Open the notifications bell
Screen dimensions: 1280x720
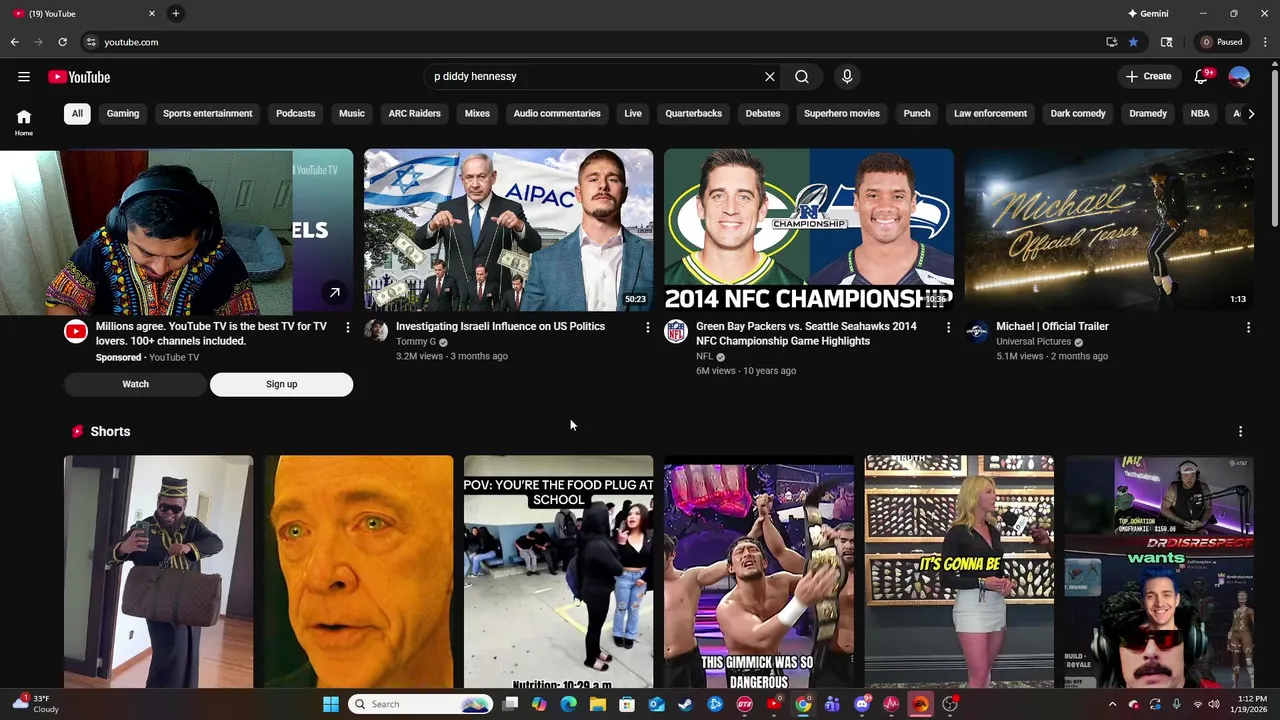1201,77
